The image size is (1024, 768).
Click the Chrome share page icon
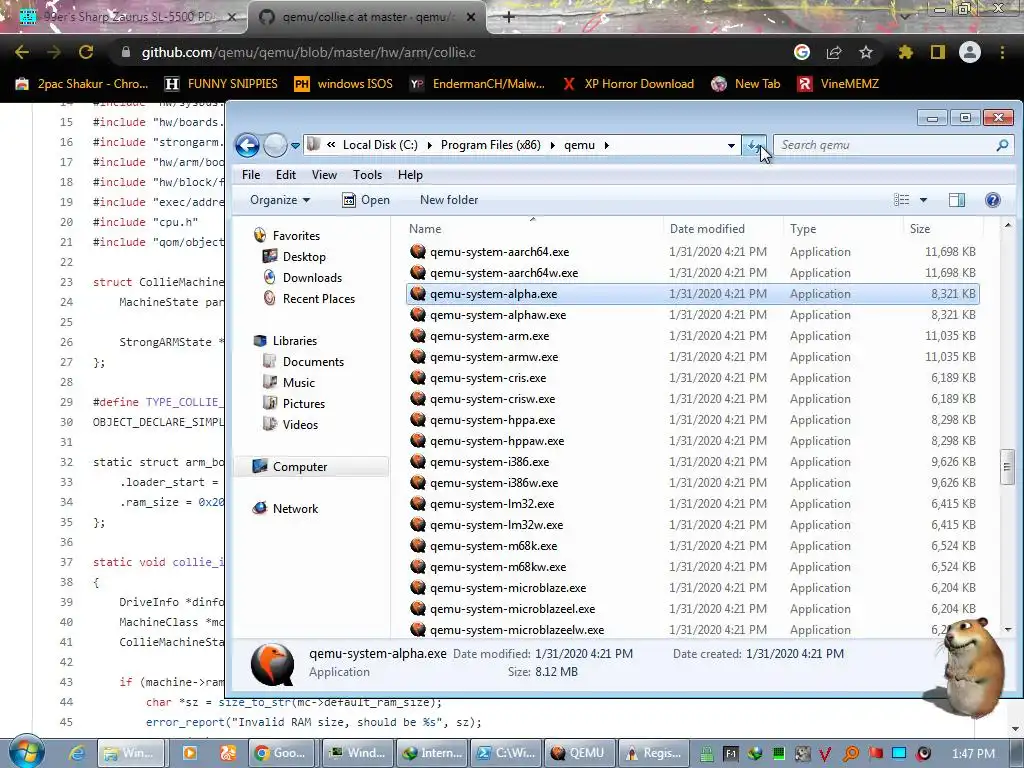834,52
